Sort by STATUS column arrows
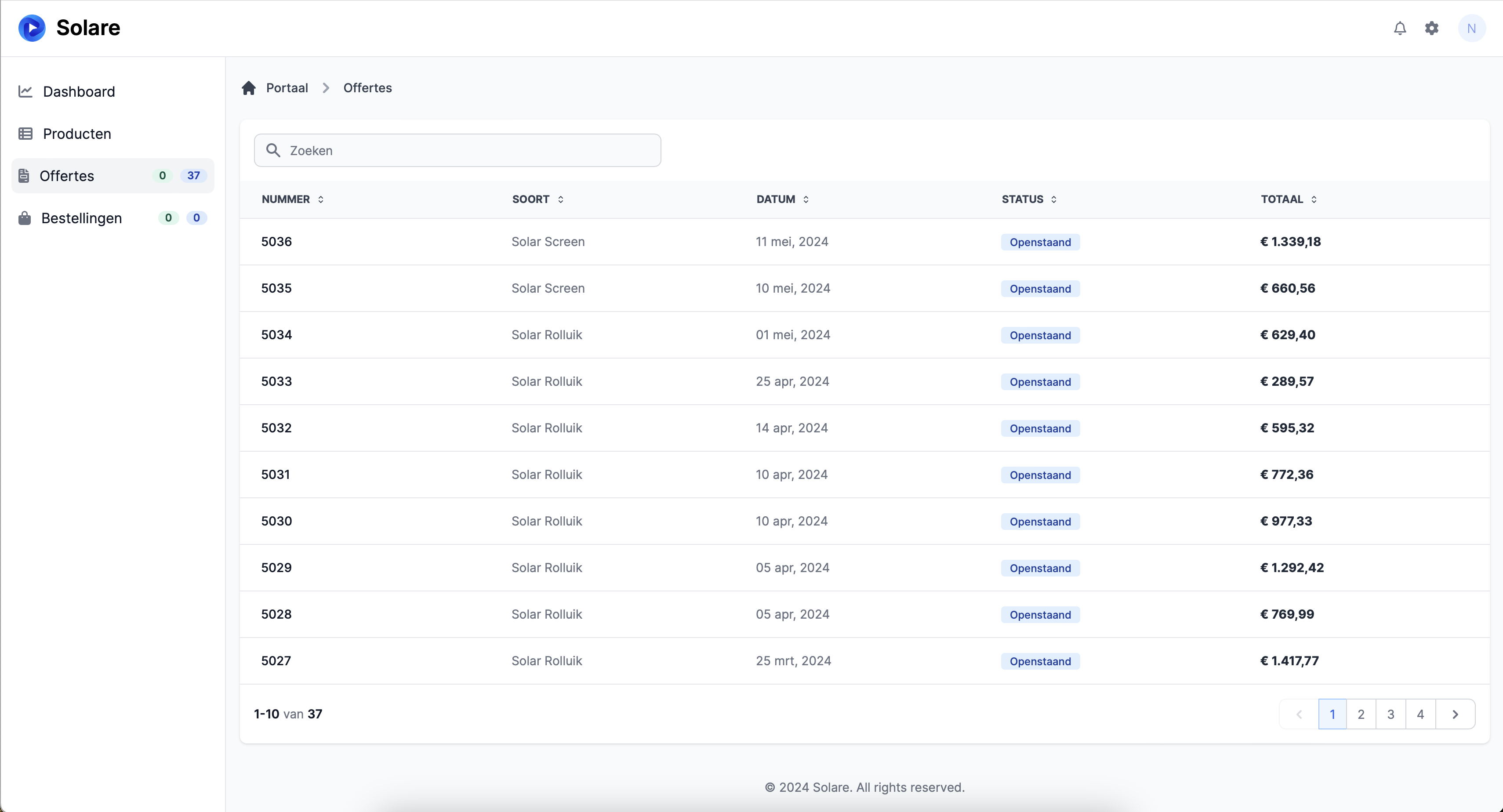This screenshot has height=812, width=1503. (1054, 199)
